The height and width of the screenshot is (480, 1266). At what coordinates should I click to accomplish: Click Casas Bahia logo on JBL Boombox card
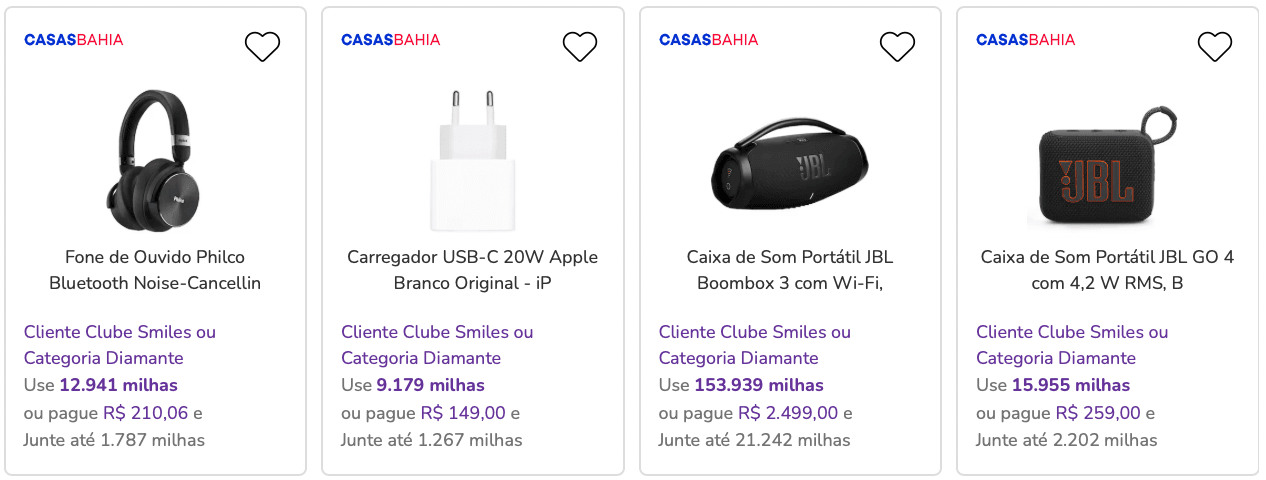[709, 40]
